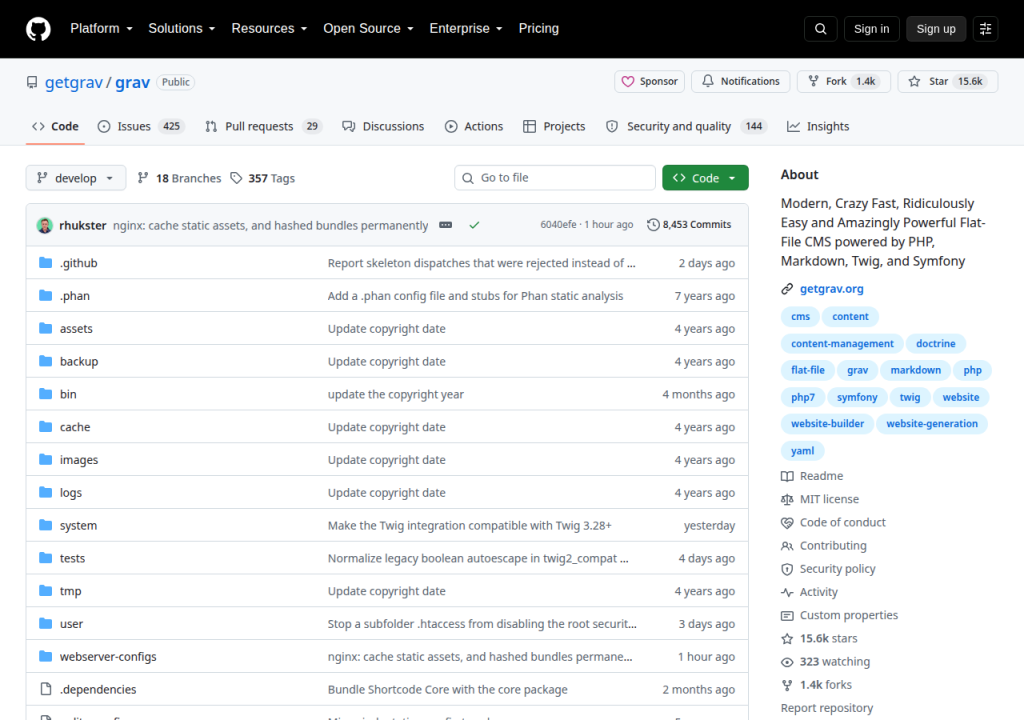Go to the GitHub home logo

tap(38, 29)
